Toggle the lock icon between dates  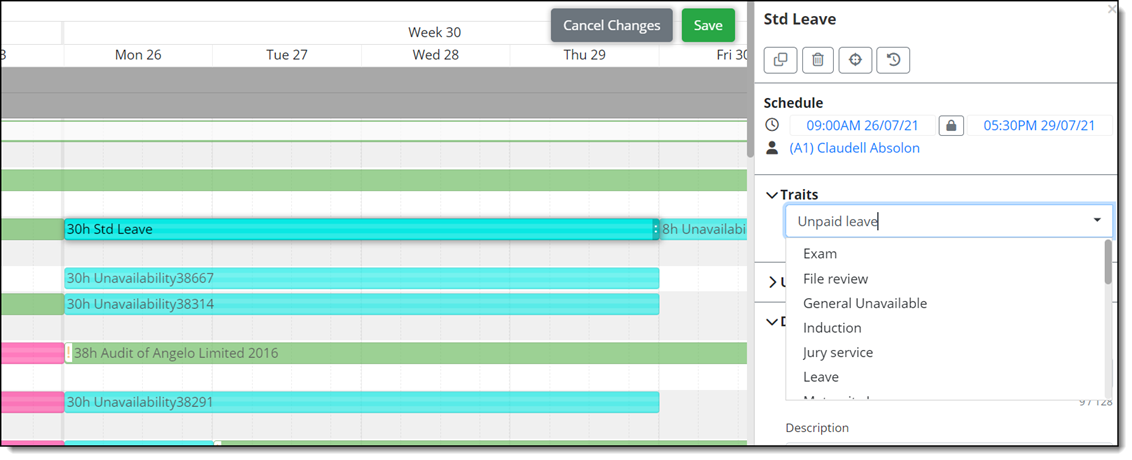click(x=951, y=126)
